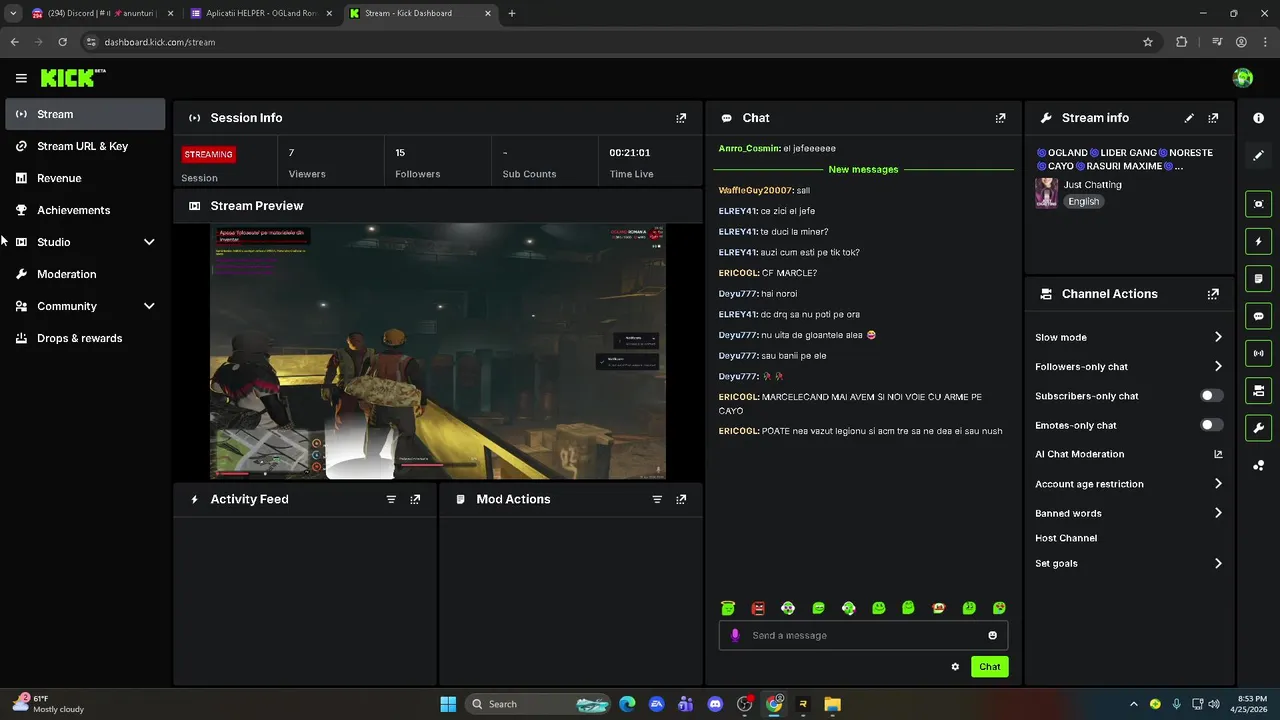The width and height of the screenshot is (1280, 720).
Task: Click the taskbar Search box
Action: [x=538, y=704]
